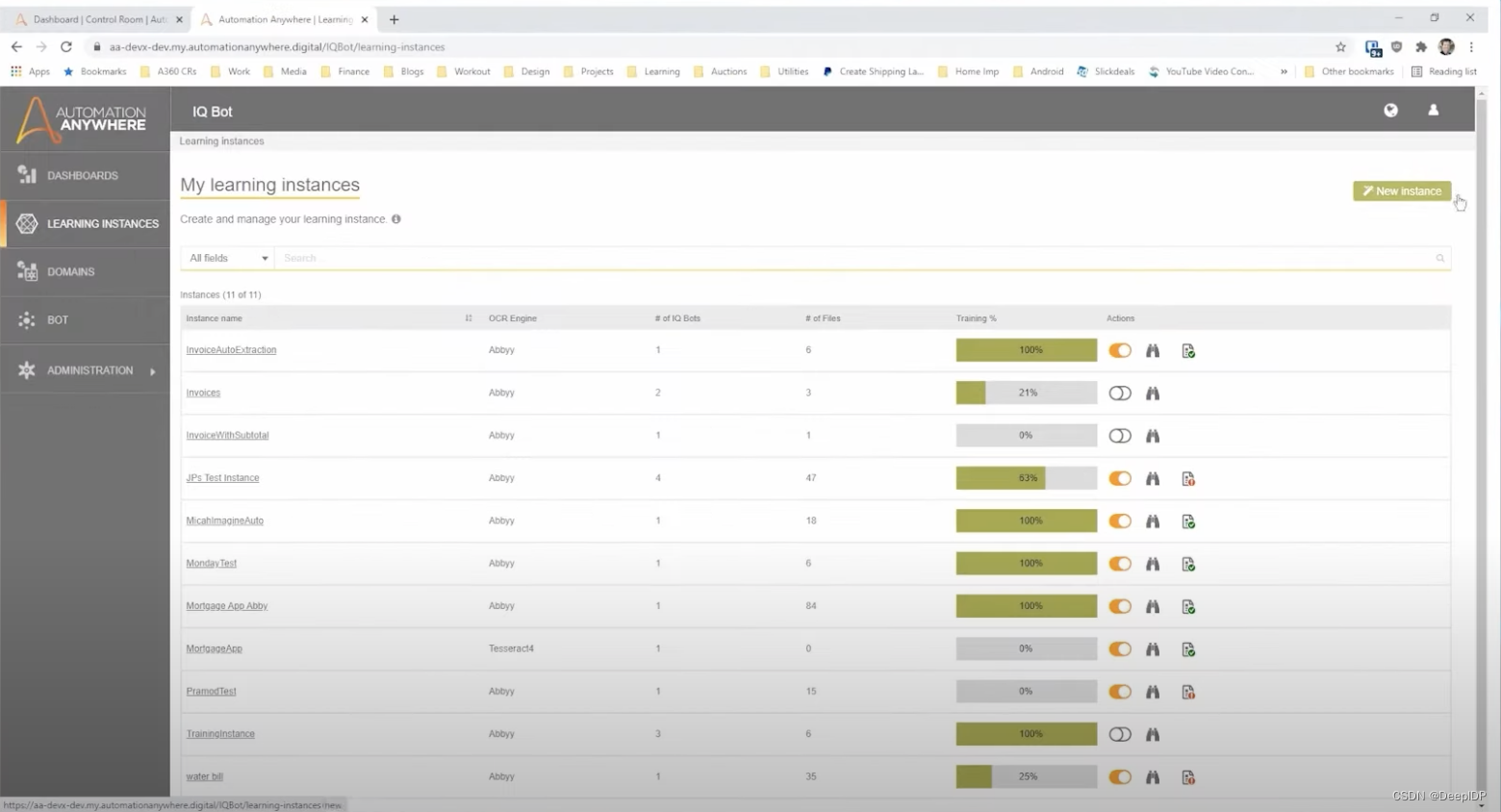Open binoculars view for JPs Test Instance

point(1153,478)
